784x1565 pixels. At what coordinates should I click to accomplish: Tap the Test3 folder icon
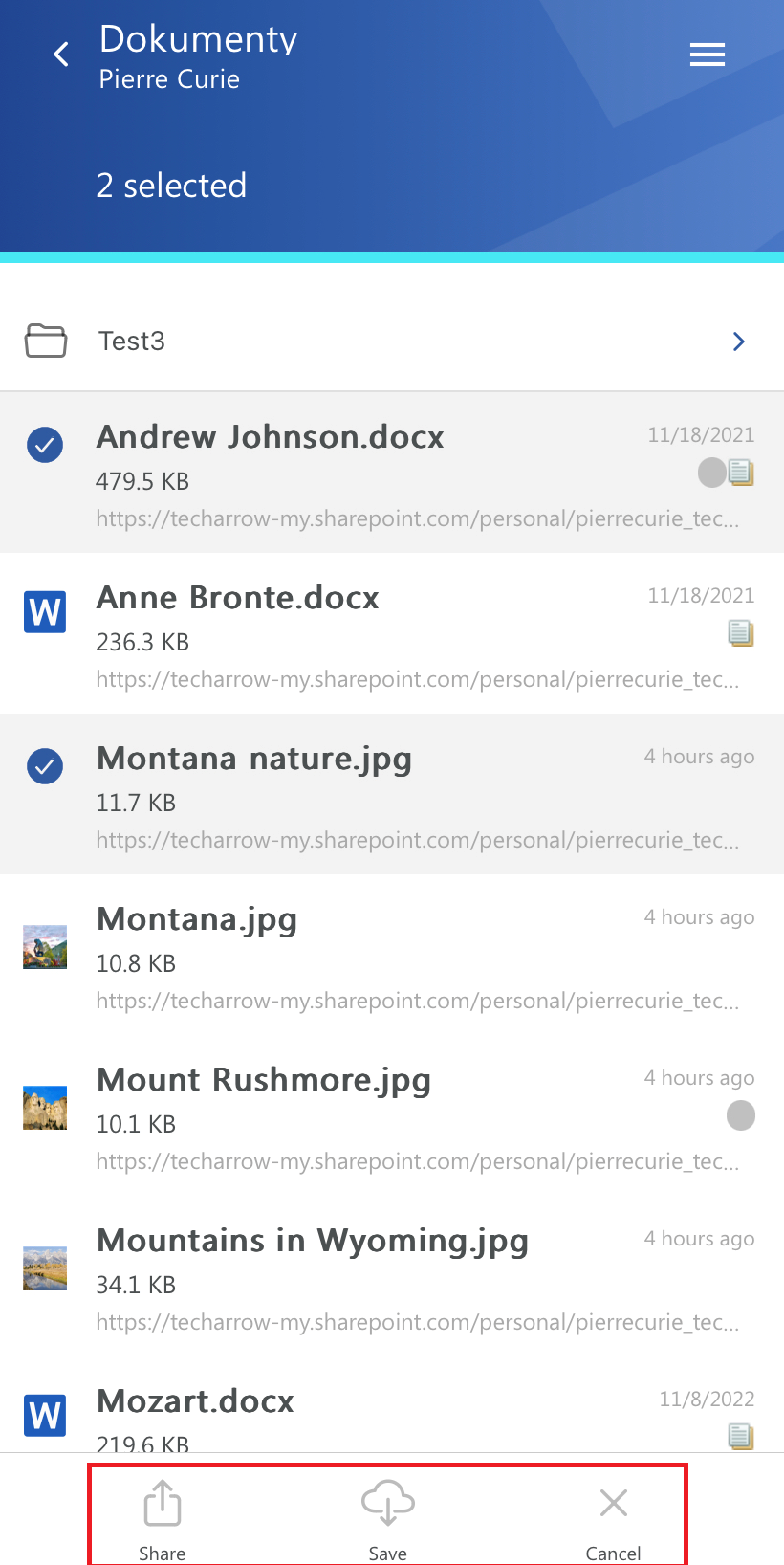click(46, 341)
